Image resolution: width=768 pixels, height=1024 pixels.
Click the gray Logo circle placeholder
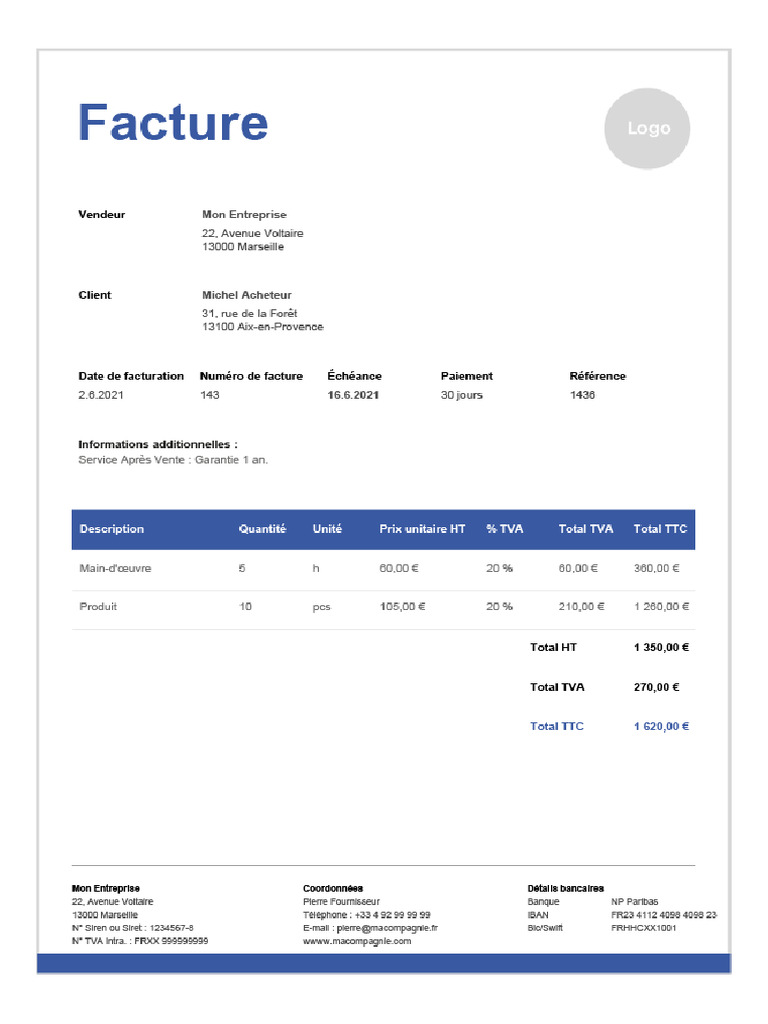click(648, 129)
